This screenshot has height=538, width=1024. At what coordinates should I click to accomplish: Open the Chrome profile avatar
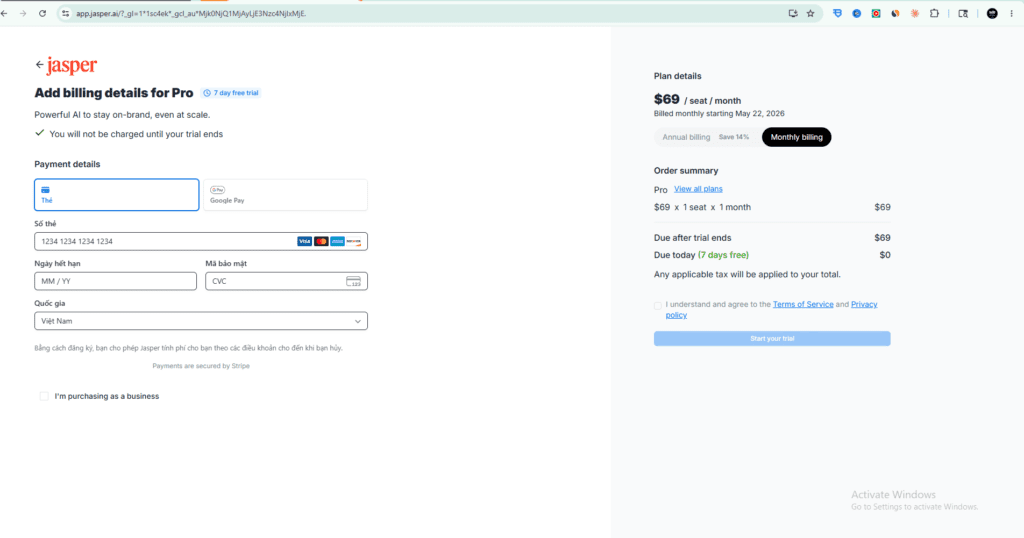point(992,13)
